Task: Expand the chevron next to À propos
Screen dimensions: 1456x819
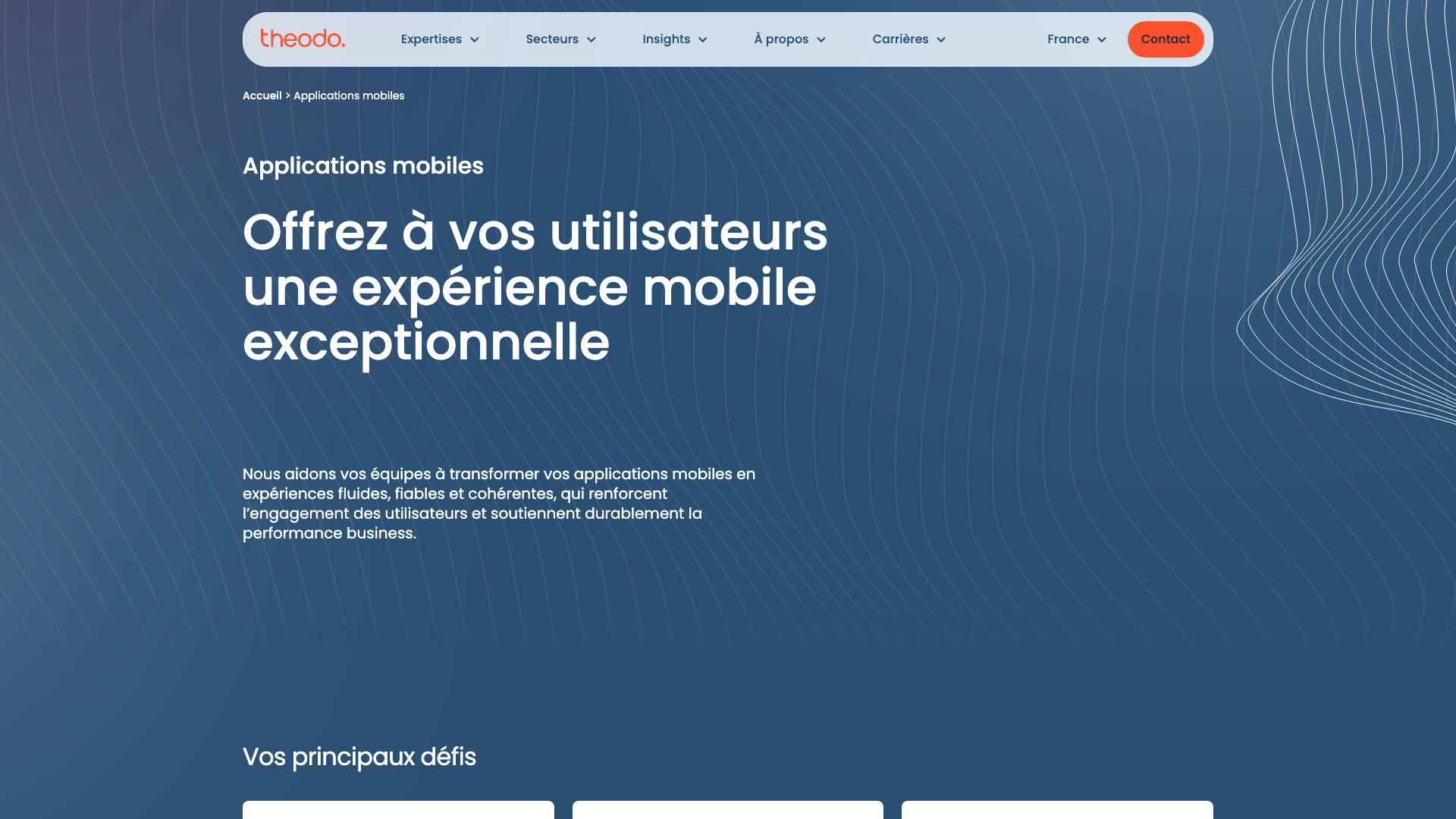Action: tap(821, 40)
